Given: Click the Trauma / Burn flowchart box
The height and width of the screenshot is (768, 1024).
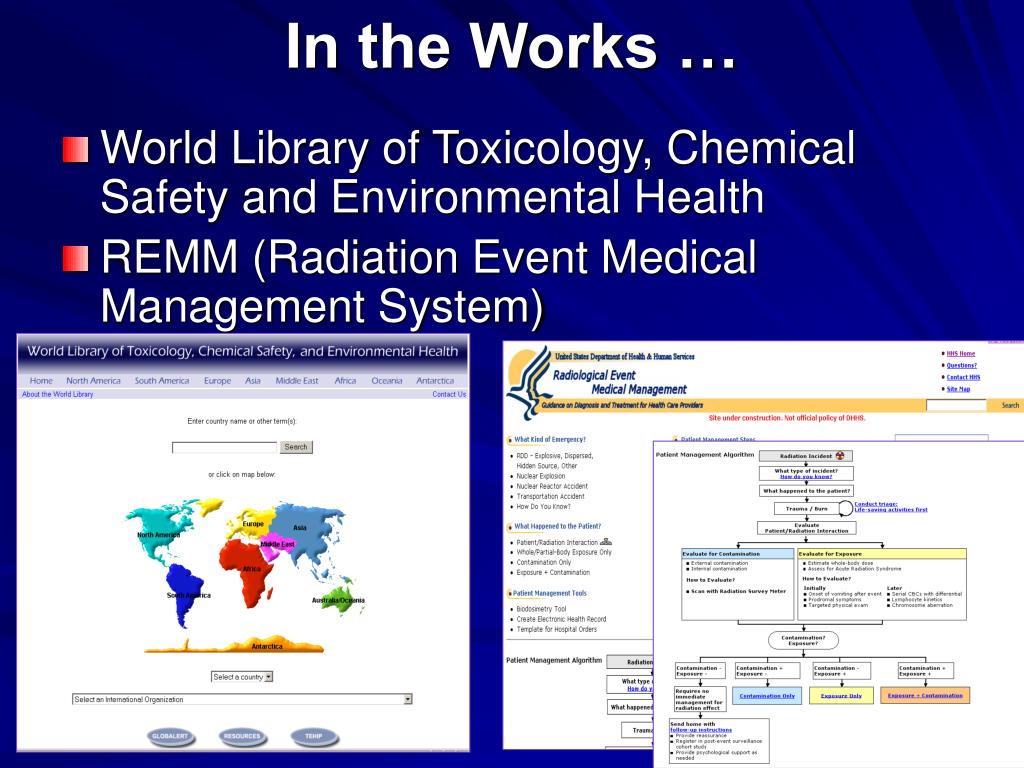Looking at the screenshot, I should coord(806,509).
